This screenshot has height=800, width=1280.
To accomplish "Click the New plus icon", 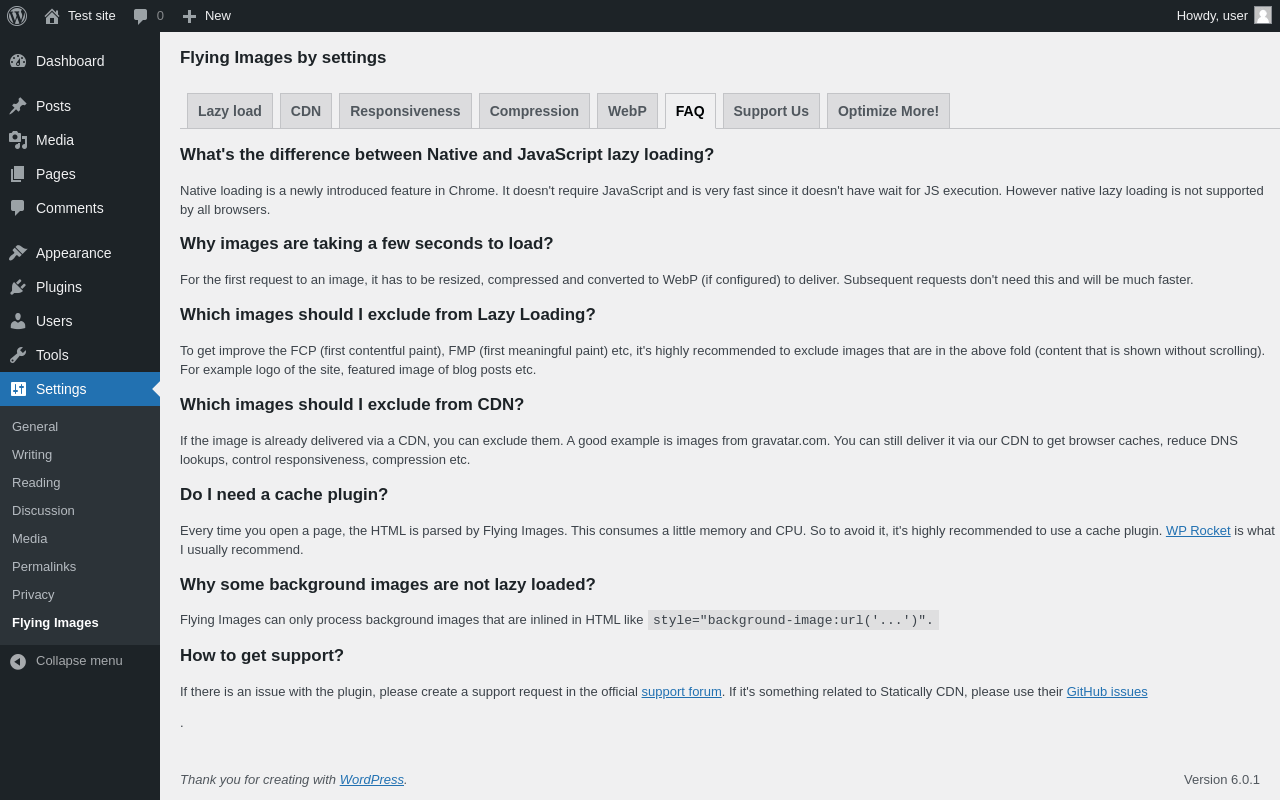I will (189, 16).
